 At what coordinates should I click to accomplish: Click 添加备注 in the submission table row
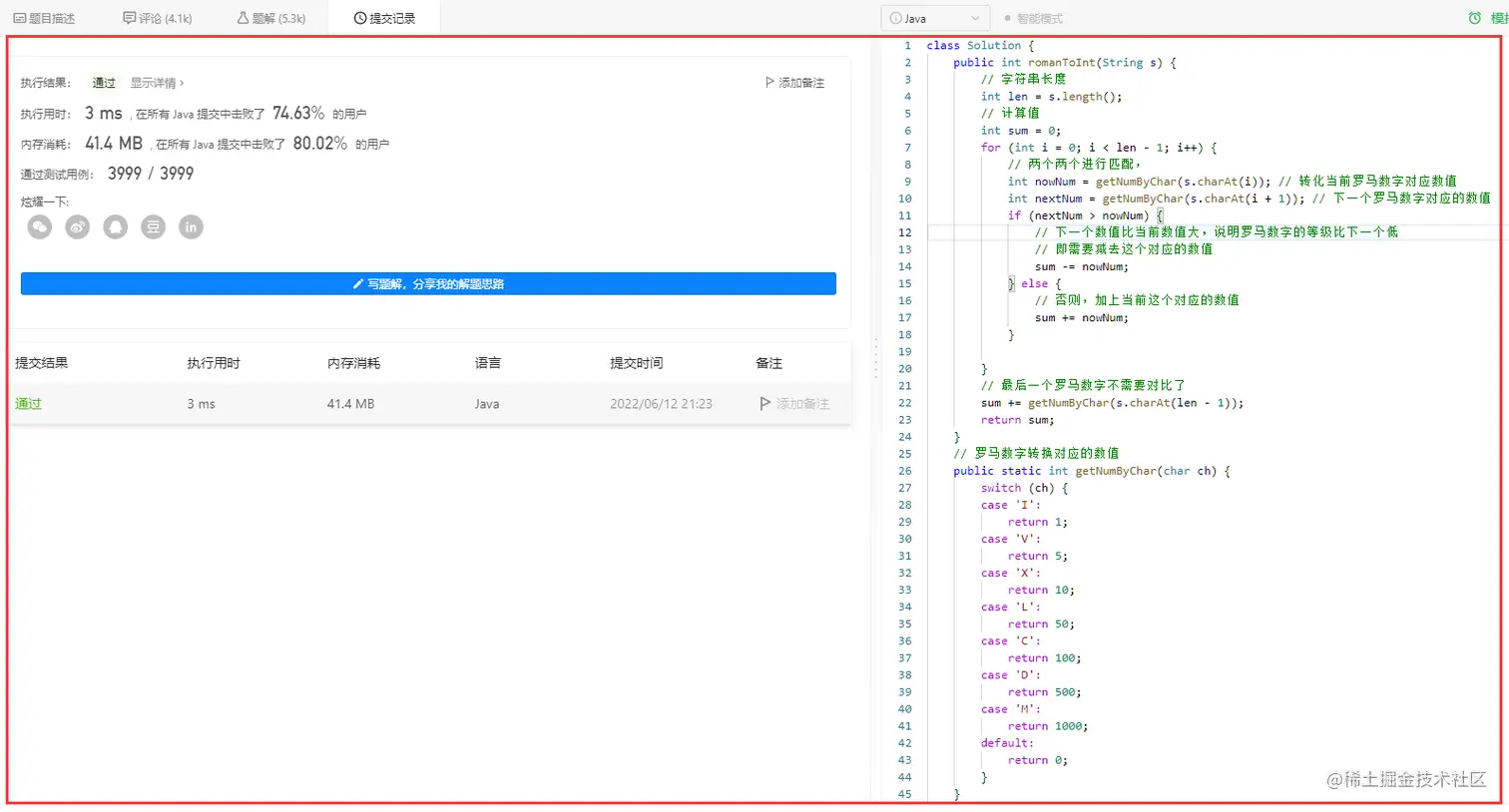click(x=794, y=404)
